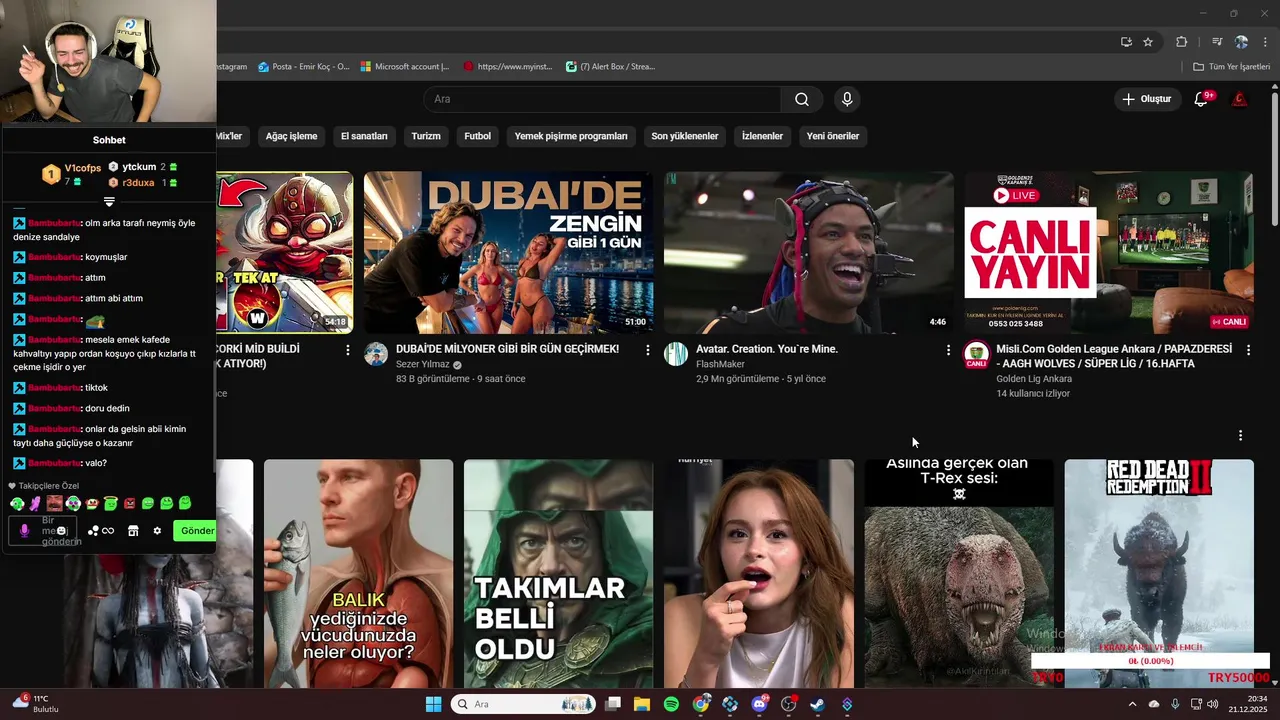Open Spotify from the taskbar
The height and width of the screenshot is (720, 1280).
click(671, 704)
